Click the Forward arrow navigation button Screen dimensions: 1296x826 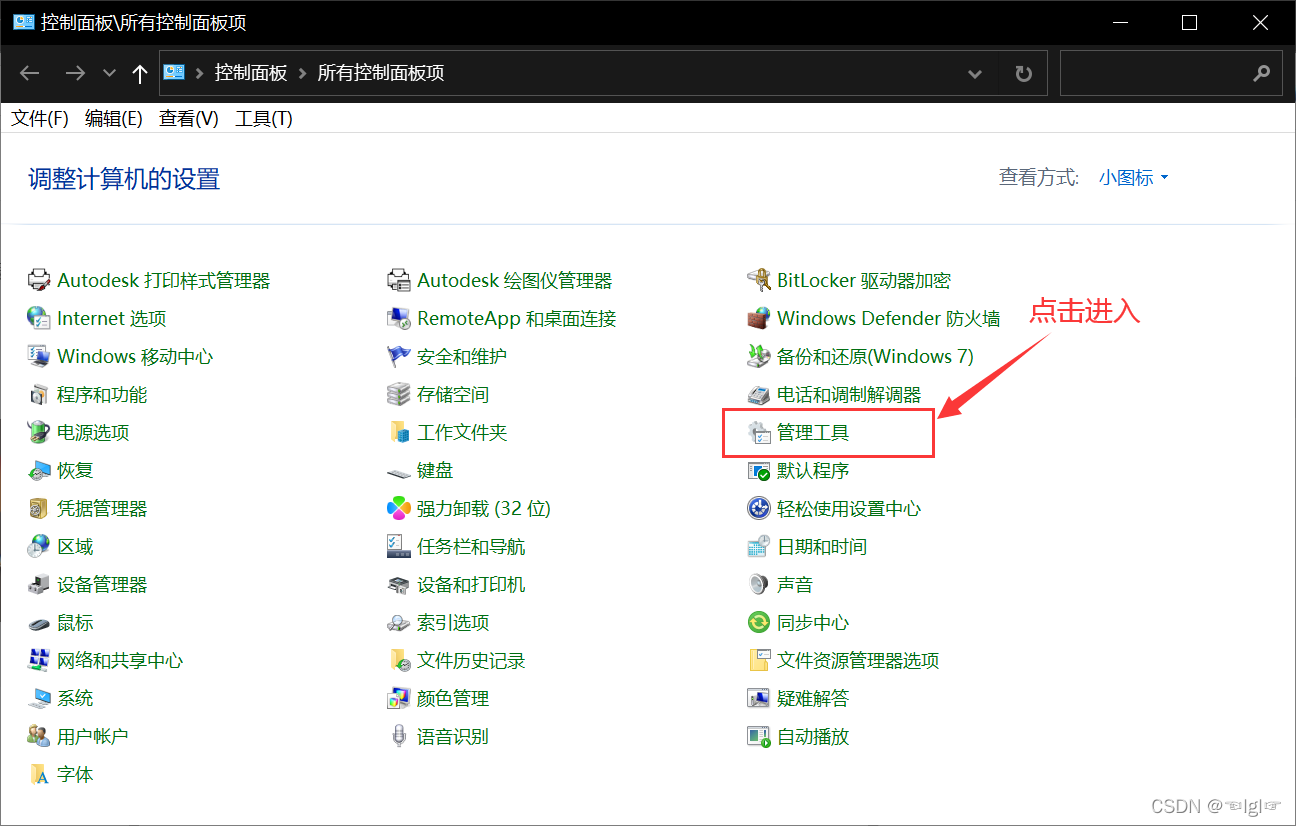(75, 73)
